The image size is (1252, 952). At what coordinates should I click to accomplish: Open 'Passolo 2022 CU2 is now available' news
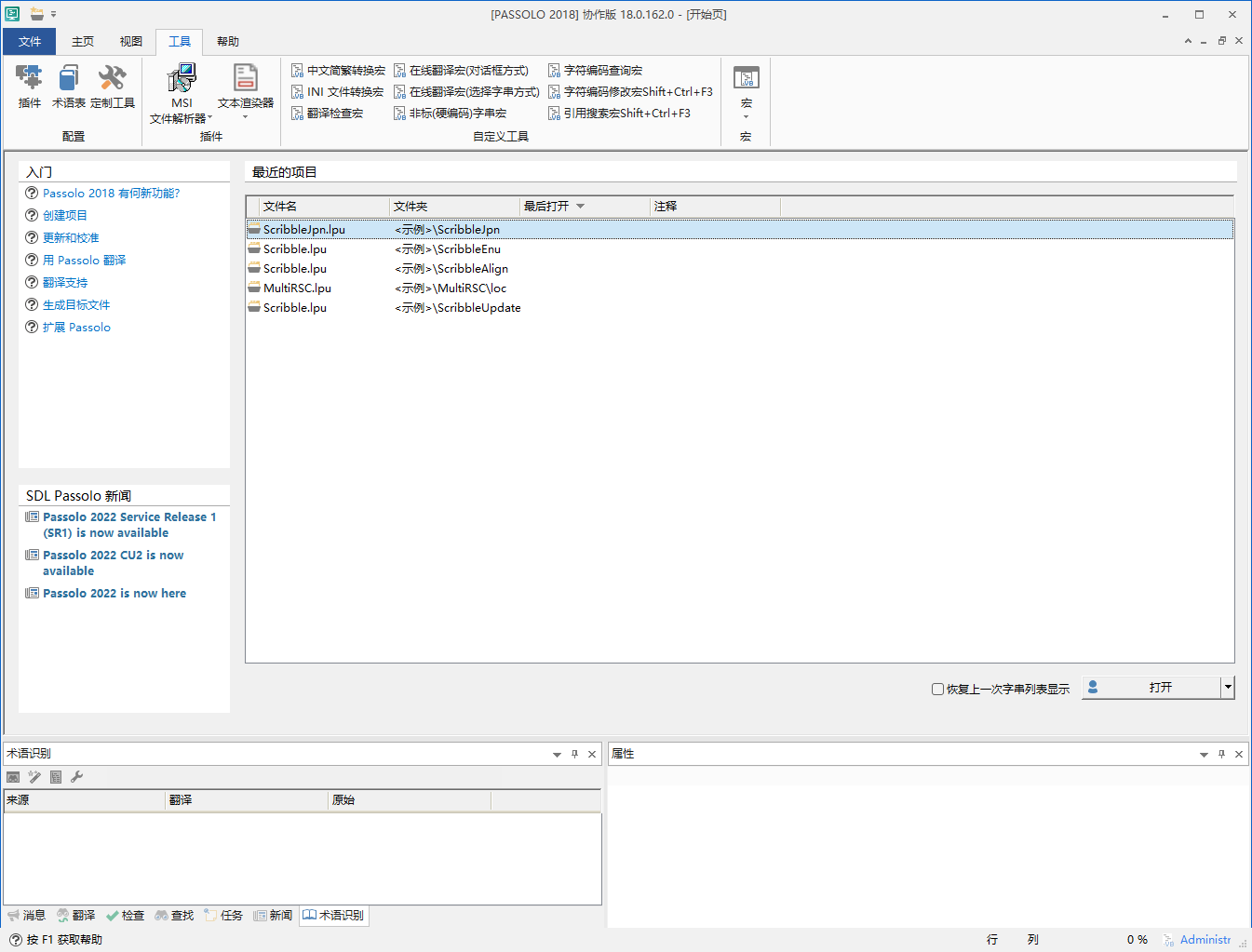point(114,563)
